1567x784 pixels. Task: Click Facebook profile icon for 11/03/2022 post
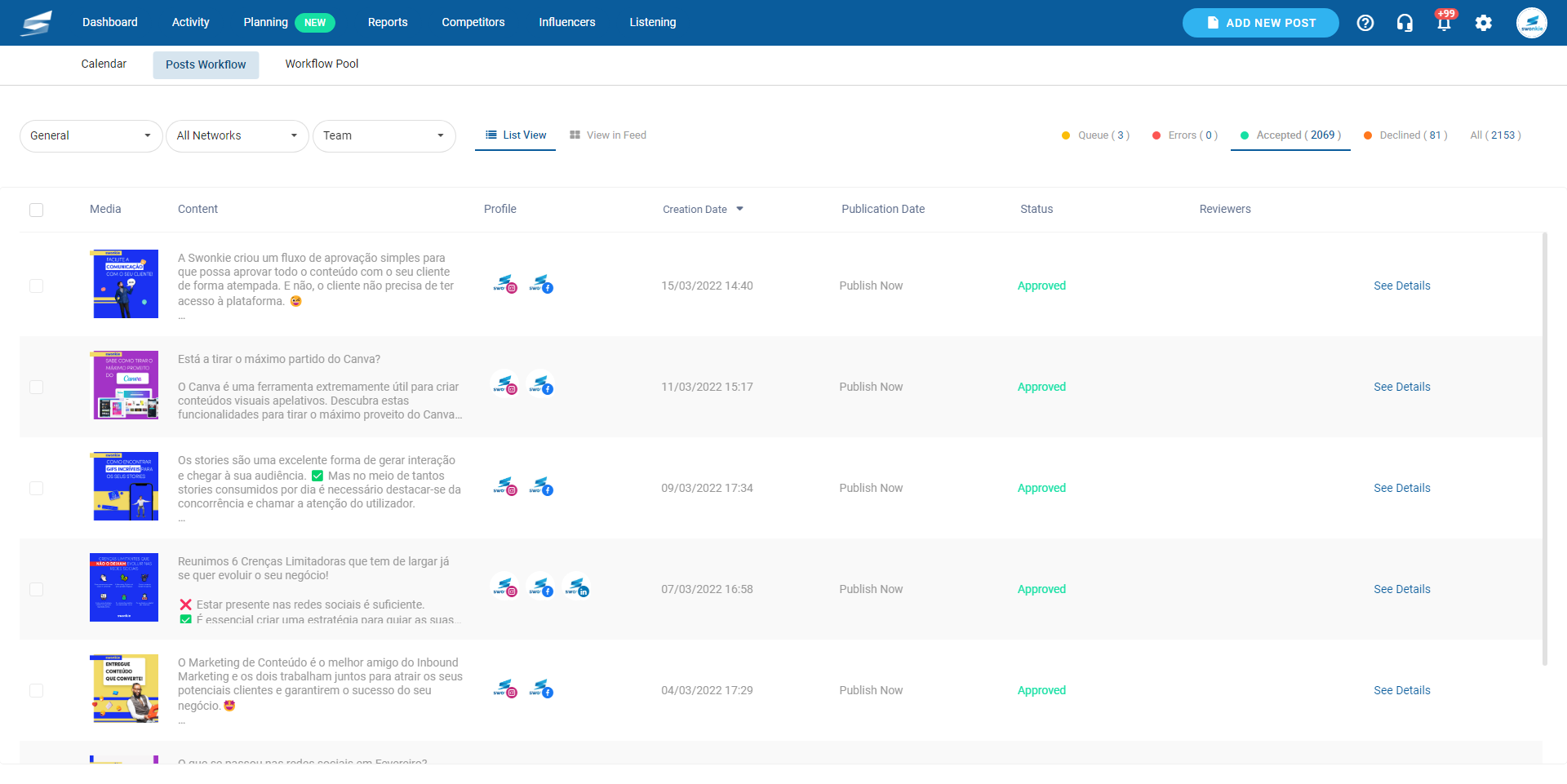(x=541, y=385)
